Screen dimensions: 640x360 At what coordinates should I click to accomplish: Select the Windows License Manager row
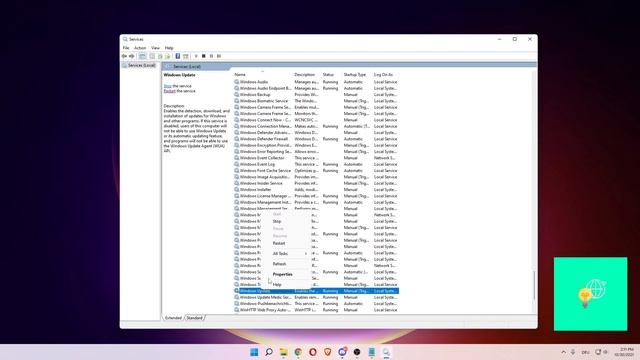coord(316,196)
